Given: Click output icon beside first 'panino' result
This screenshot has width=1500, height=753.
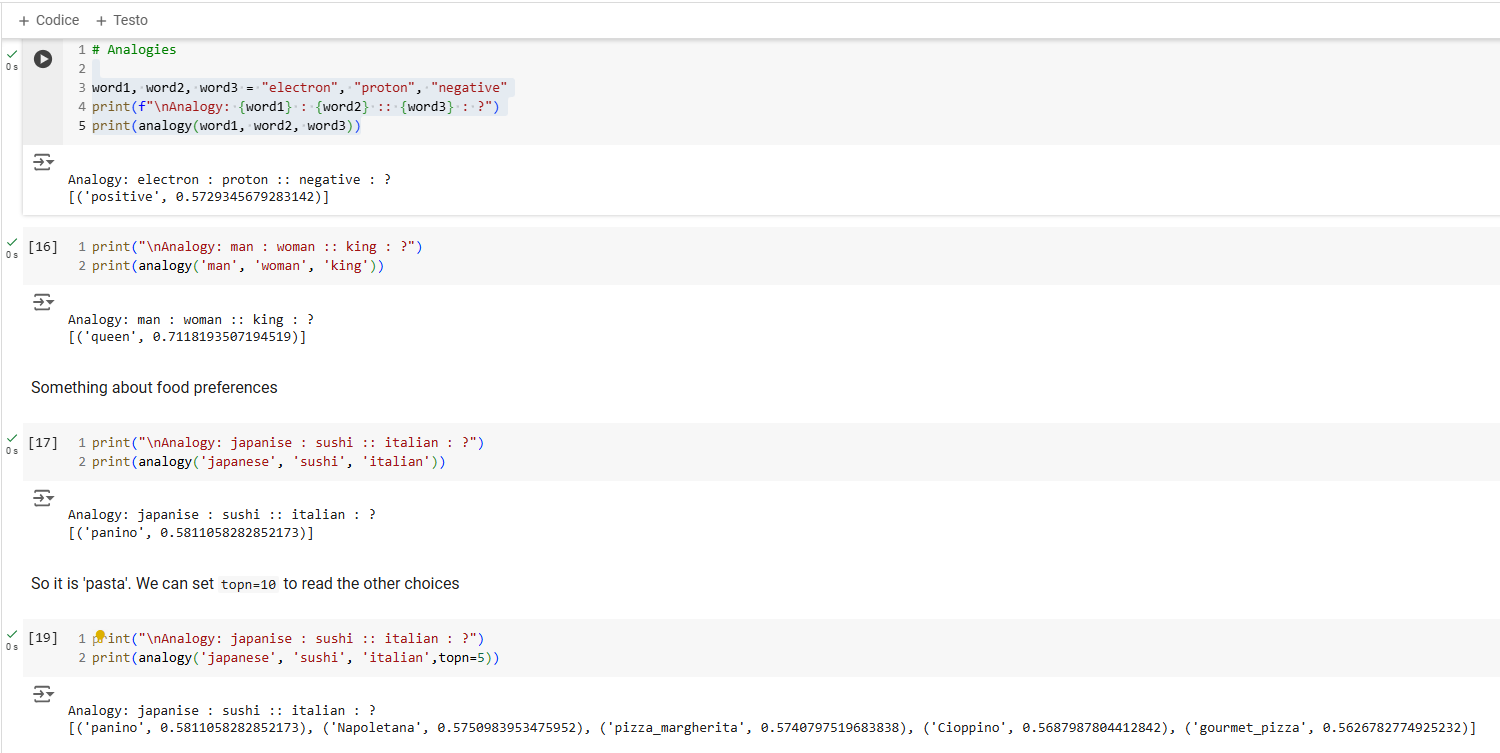Looking at the screenshot, I should (42, 497).
